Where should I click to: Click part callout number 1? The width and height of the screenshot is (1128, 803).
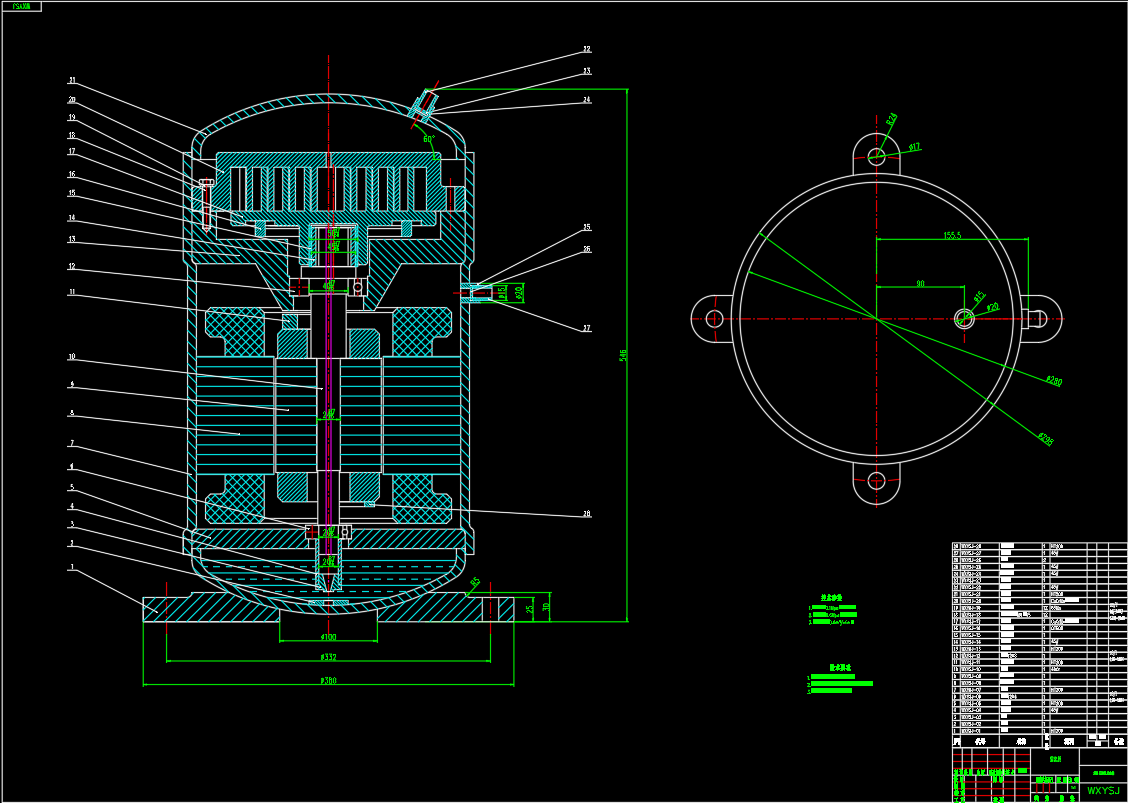[x=72, y=567]
